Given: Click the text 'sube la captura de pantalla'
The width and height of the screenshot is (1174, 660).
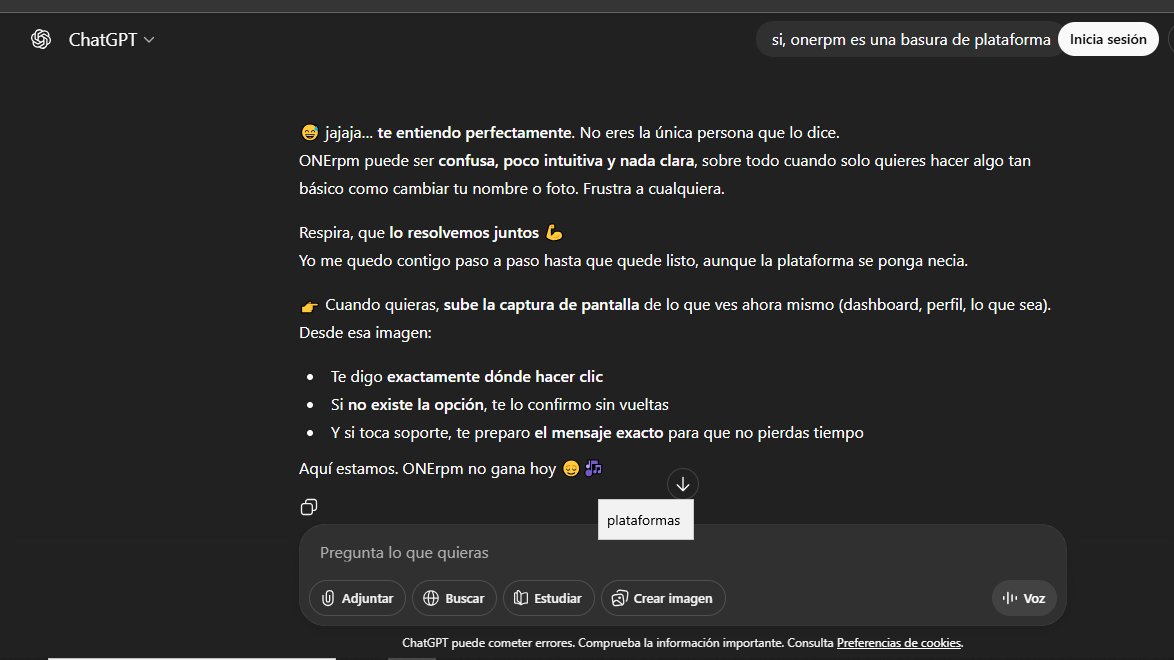Looking at the screenshot, I should pos(541,305).
